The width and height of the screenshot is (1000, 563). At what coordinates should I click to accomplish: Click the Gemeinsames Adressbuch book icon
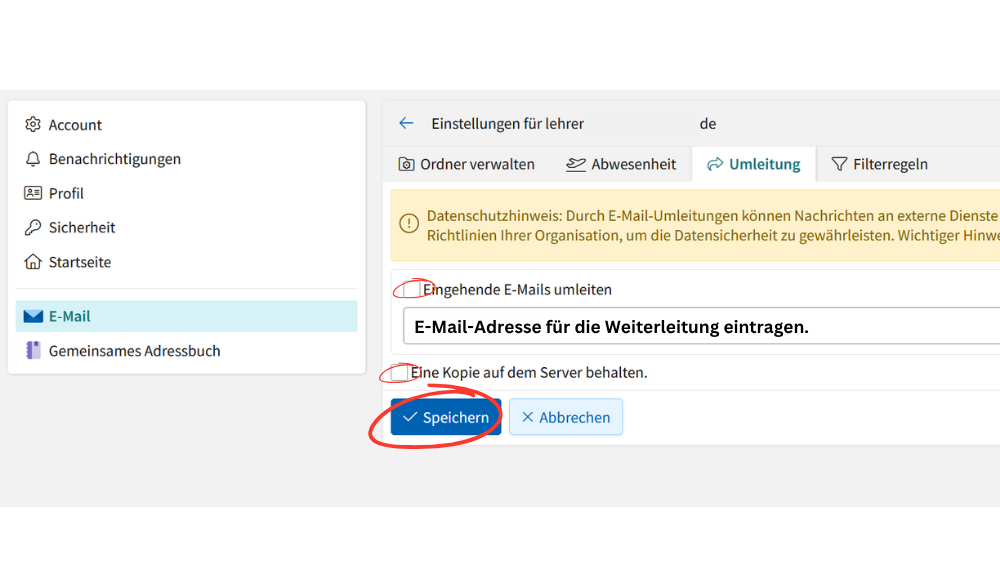[33, 350]
